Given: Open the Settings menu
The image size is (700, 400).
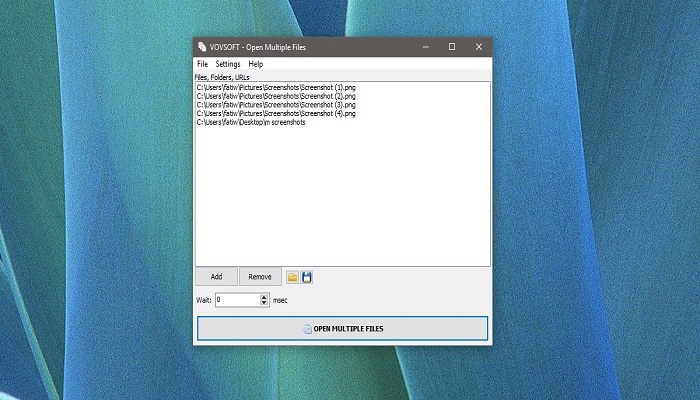Looking at the screenshot, I should coord(228,64).
